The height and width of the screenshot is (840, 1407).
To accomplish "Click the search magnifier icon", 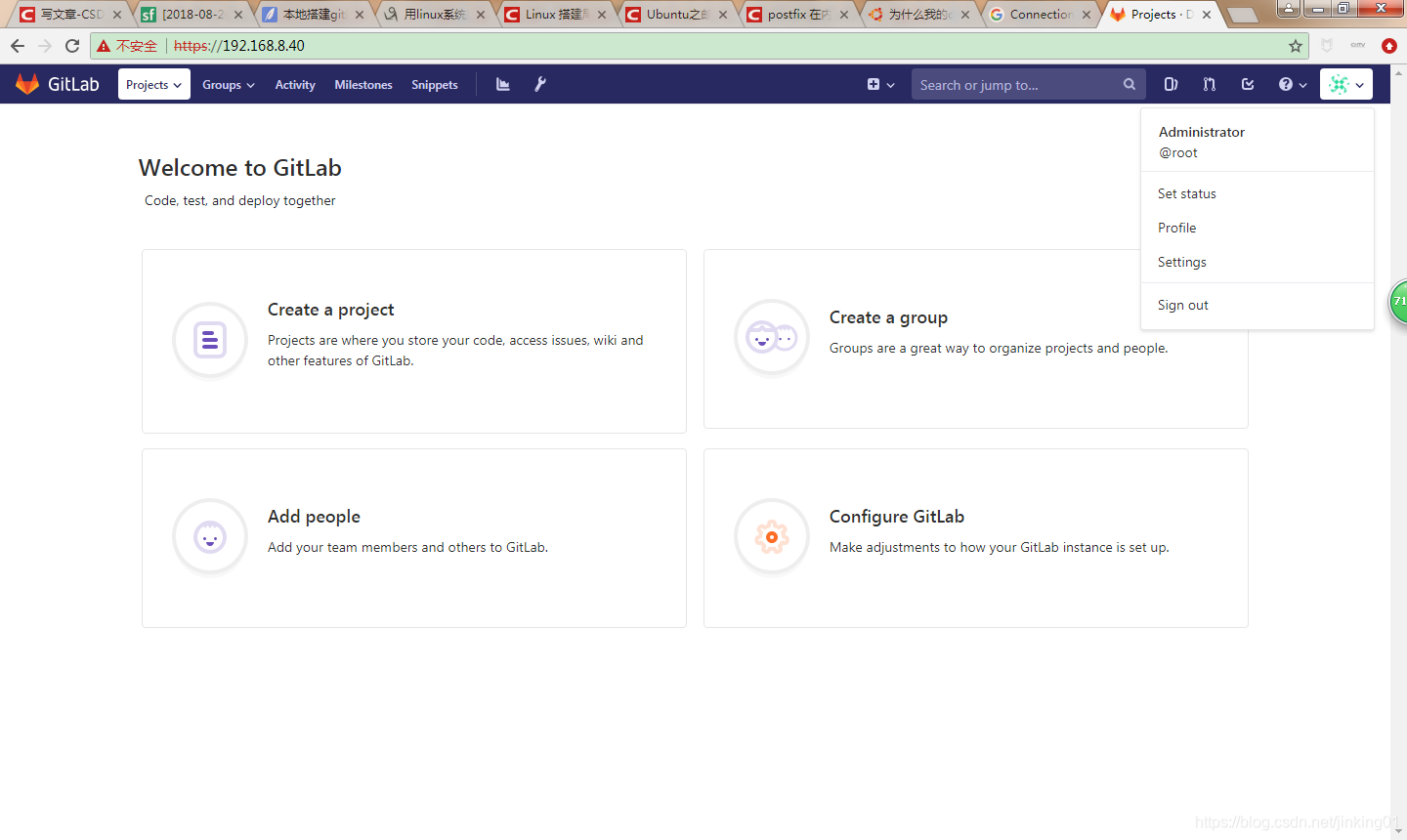I will coord(1130,85).
